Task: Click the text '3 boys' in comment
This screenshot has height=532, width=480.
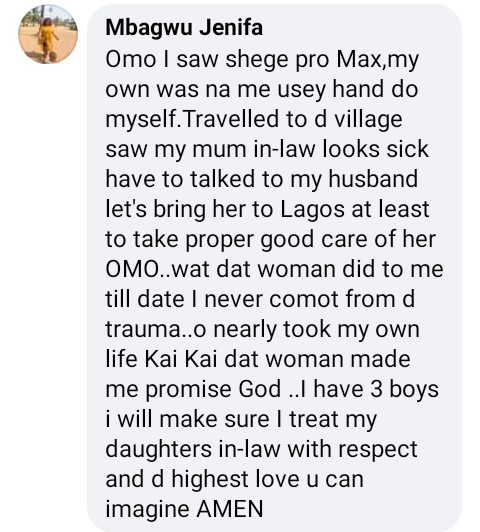Action: coord(404,389)
